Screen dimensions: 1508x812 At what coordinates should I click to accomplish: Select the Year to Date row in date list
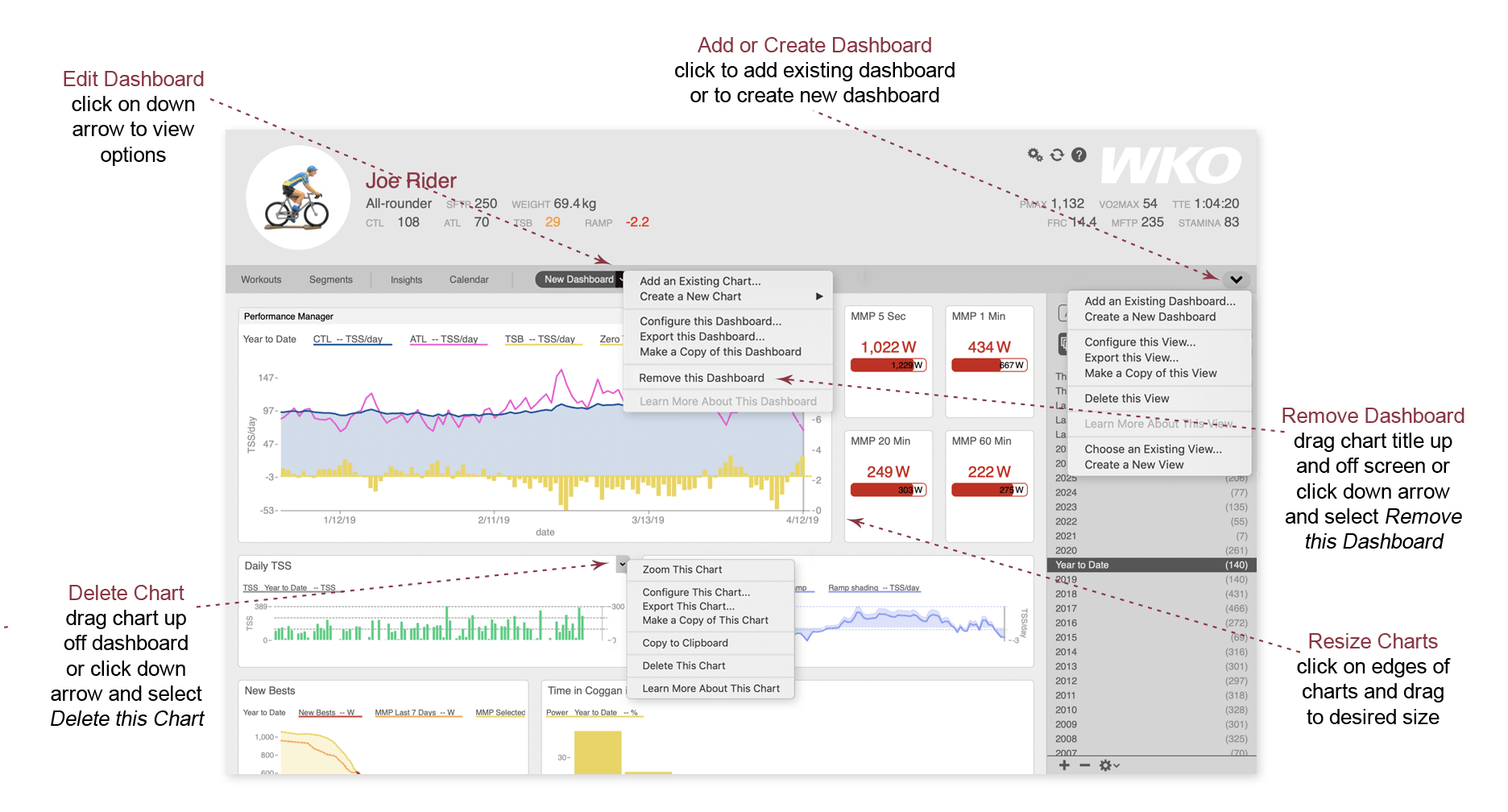[1151, 565]
